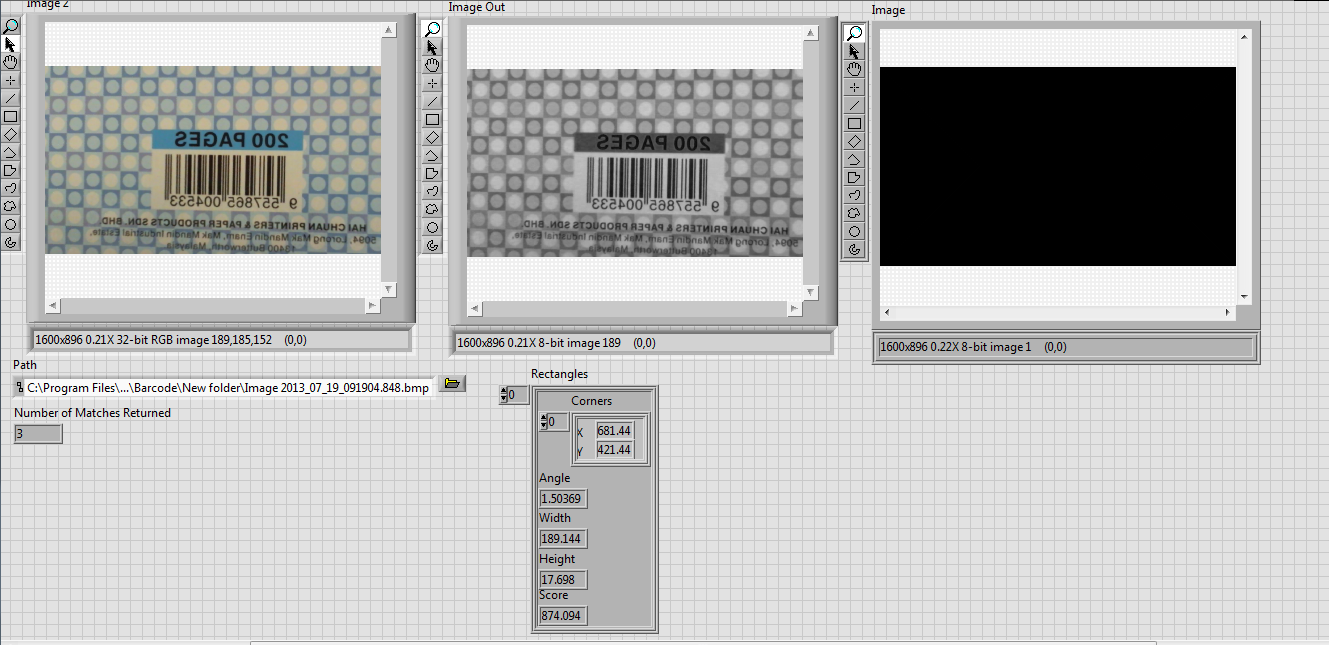Select the Selection arrow tool in Image 2 palette
The width and height of the screenshot is (1329, 645).
tap(11, 44)
